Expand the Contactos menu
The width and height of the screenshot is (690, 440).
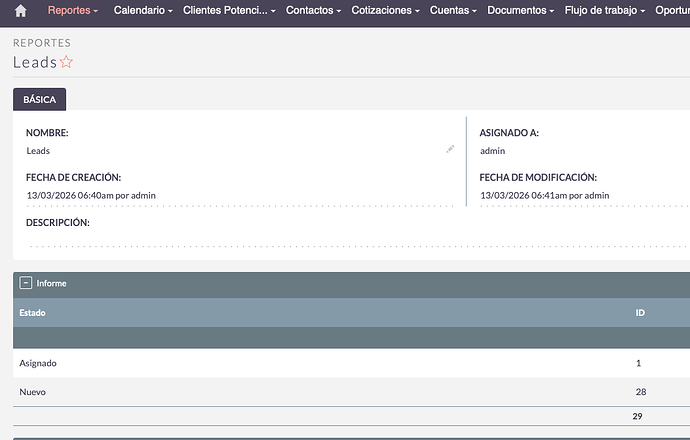314,10
